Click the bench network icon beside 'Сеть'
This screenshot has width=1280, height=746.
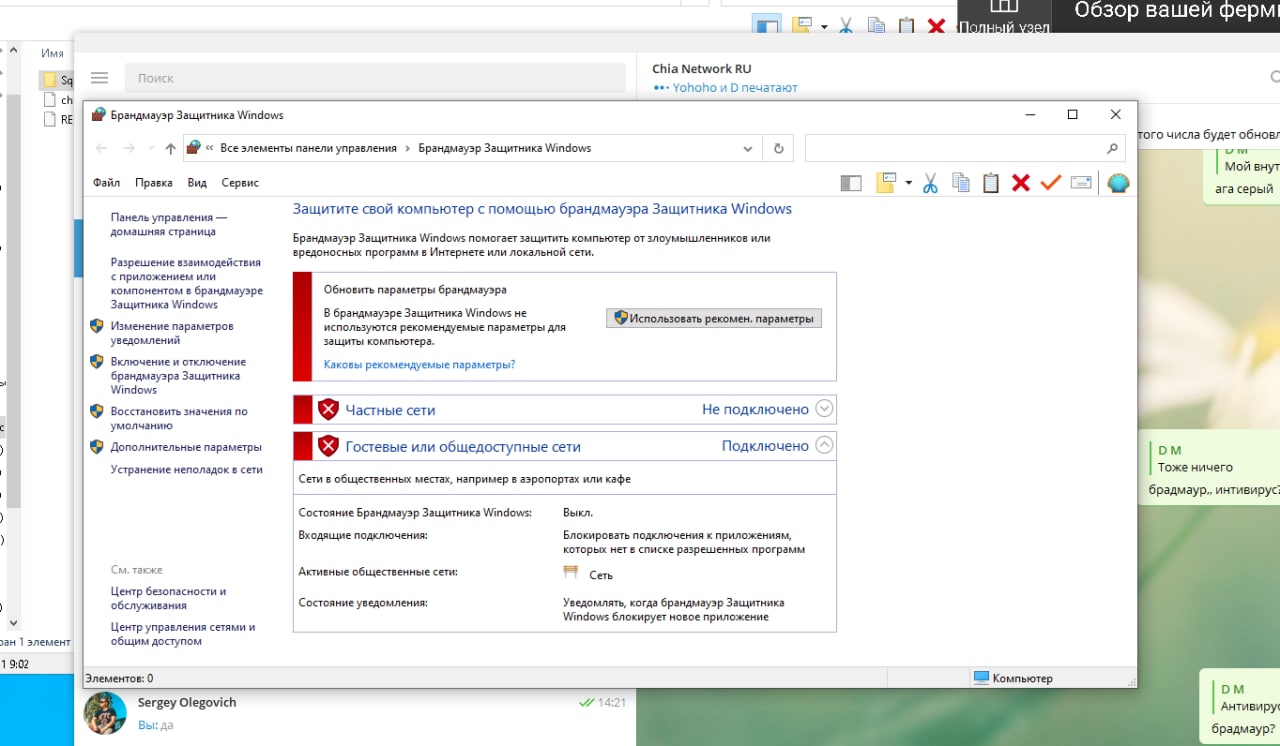571,573
